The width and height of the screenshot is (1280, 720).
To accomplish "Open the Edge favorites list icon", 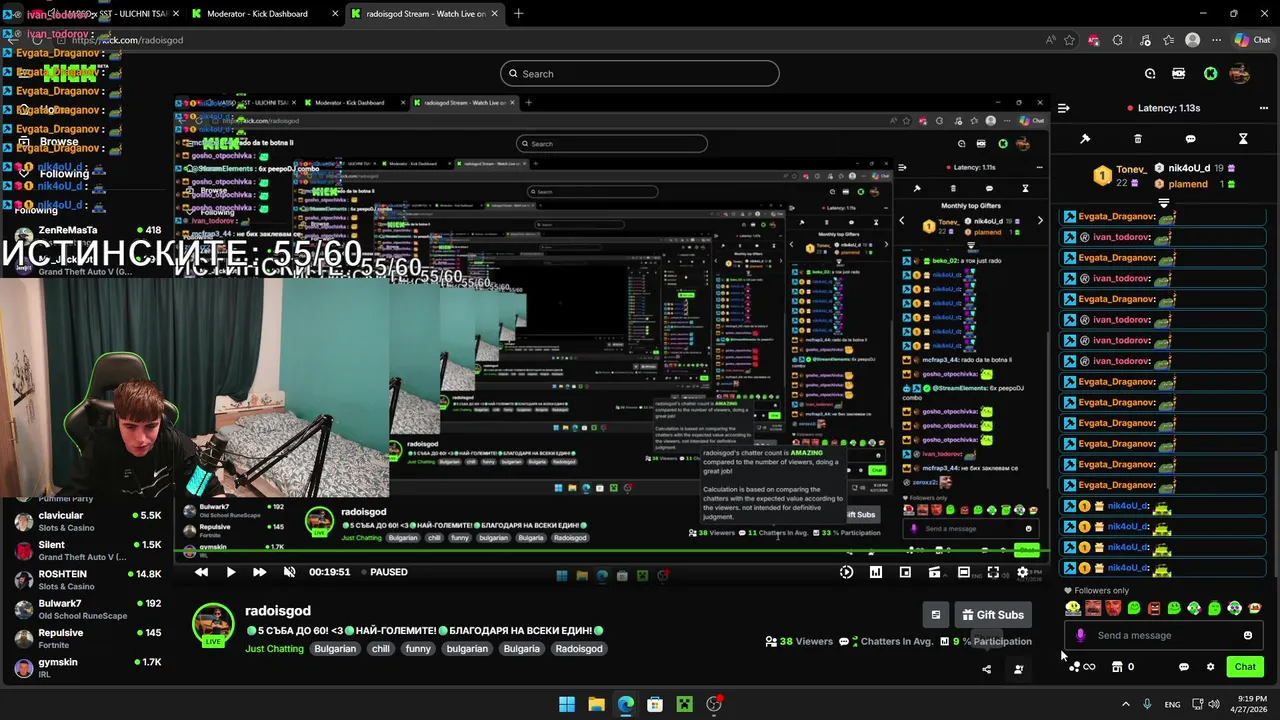I will (1169, 40).
